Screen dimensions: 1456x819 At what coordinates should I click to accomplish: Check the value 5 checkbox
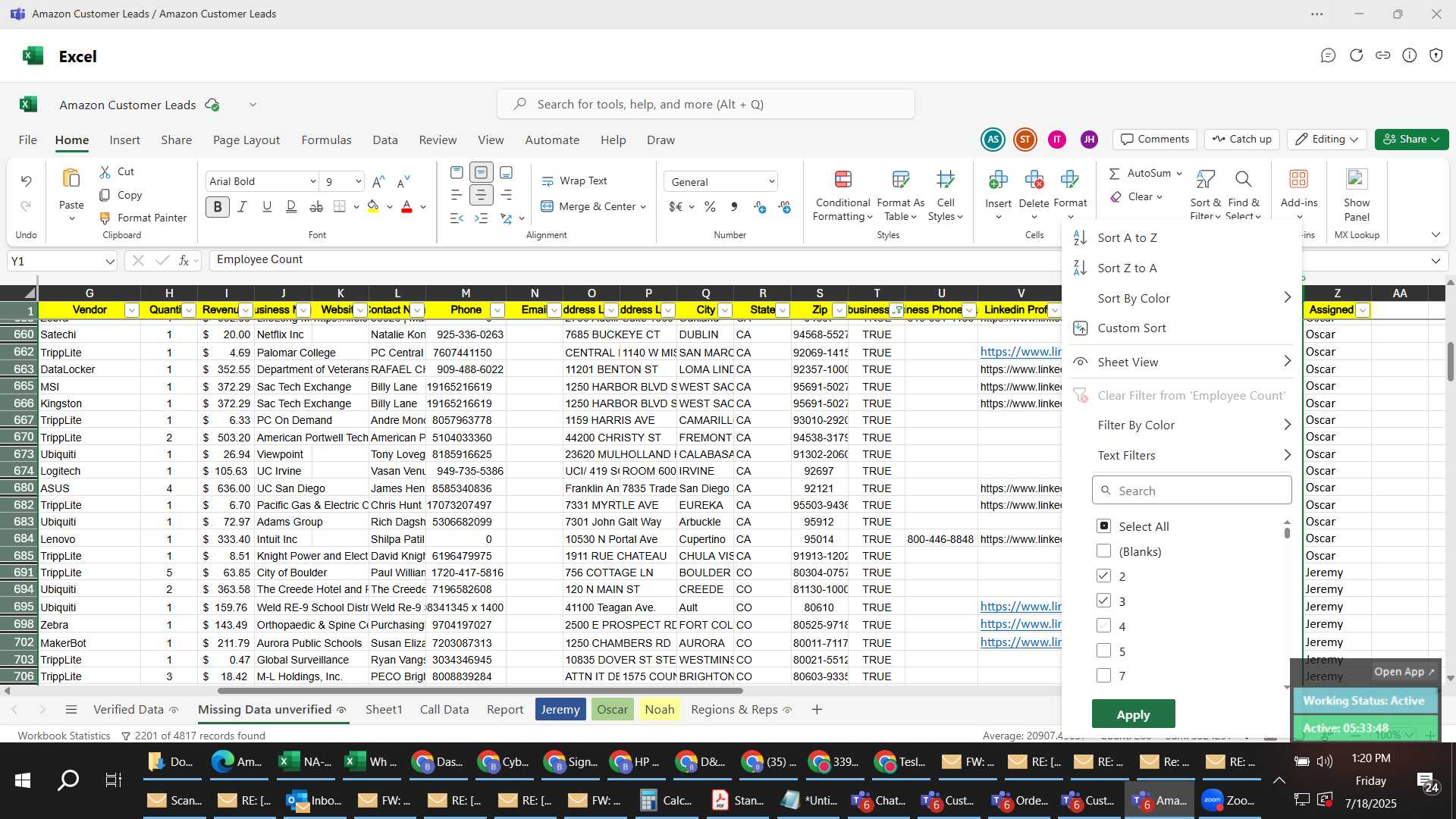1104,651
